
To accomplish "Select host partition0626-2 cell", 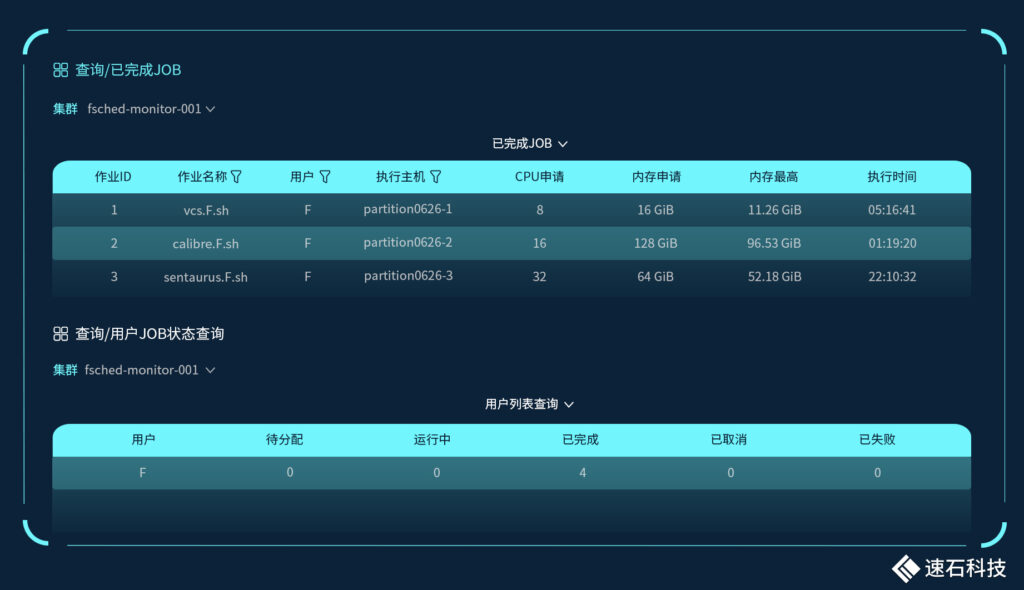I will [408, 243].
